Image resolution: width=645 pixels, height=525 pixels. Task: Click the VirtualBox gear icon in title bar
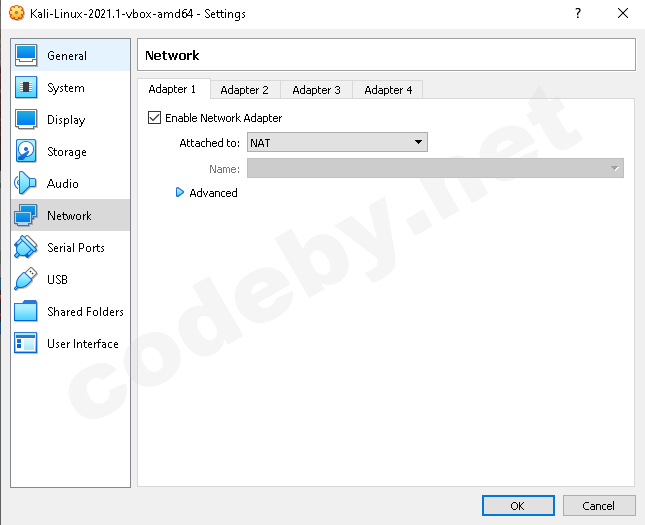coord(16,13)
